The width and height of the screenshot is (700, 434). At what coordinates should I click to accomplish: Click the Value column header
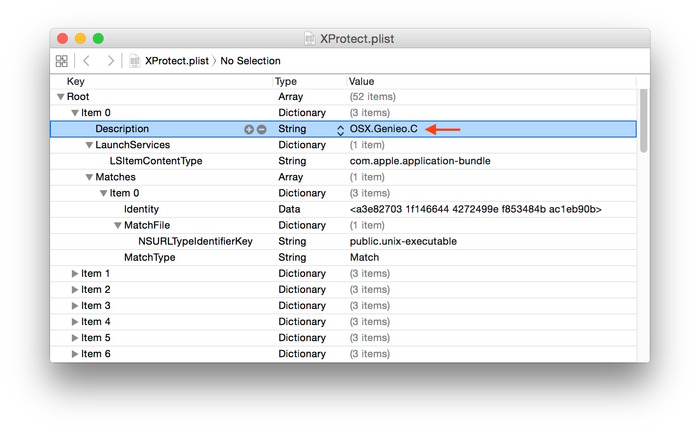361,81
